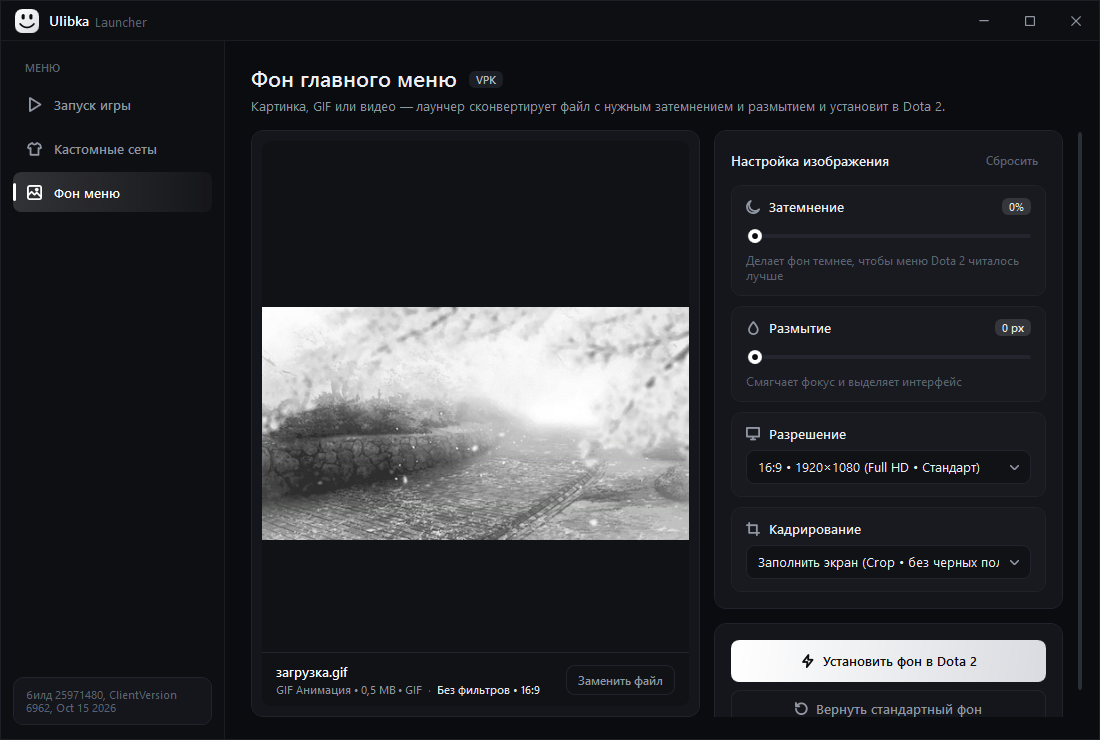Click the Затемнение slider handle
Image resolution: width=1100 pixels, height=740 pixels.
point(754,236)
